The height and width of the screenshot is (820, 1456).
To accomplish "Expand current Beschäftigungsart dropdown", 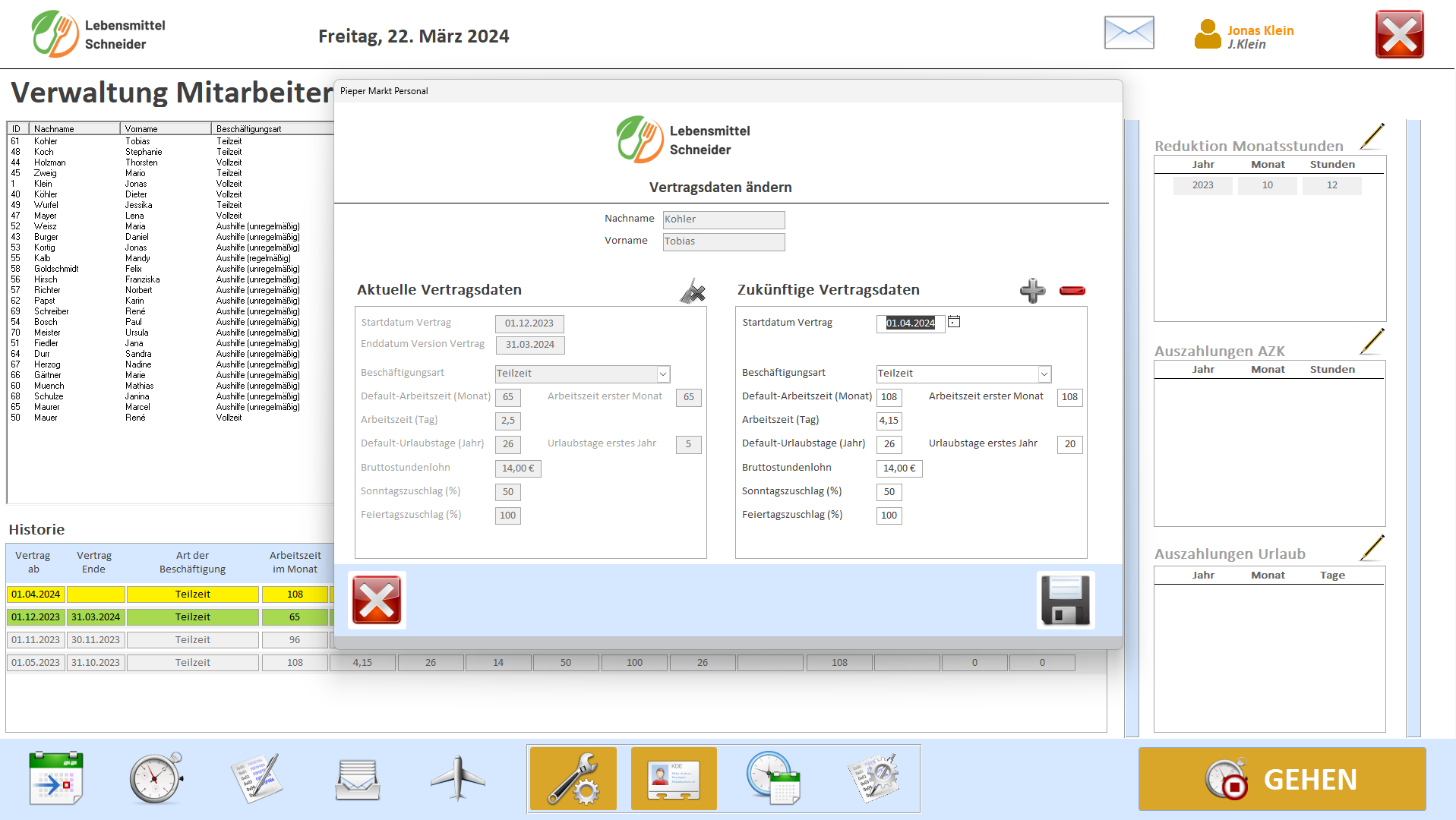I will [663, 374].
